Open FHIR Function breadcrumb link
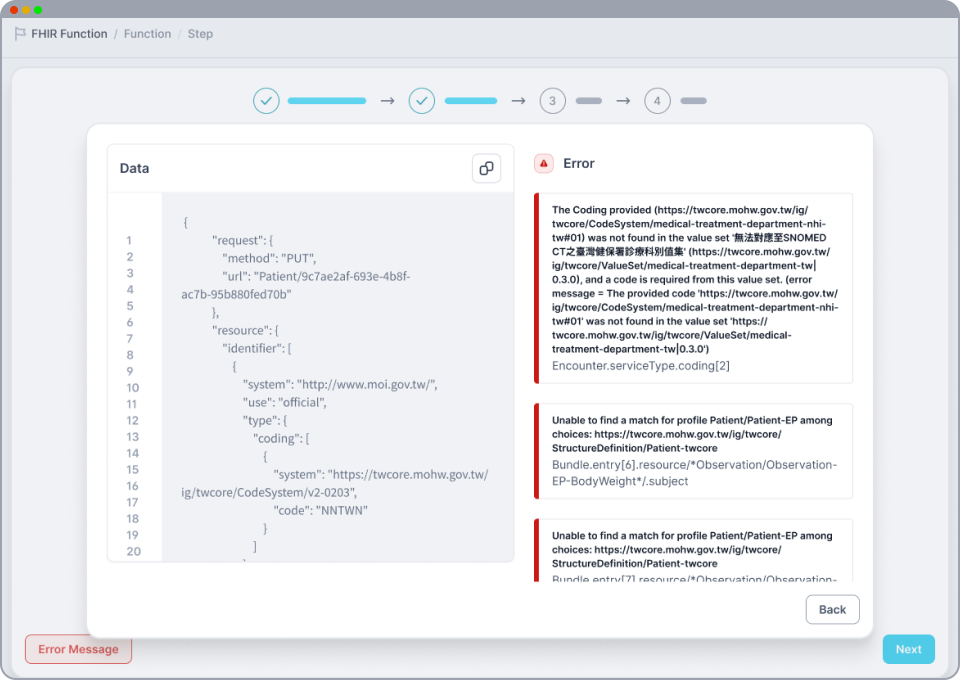The width and height of the screenshot is (960, 680). (x=69, y=34)
